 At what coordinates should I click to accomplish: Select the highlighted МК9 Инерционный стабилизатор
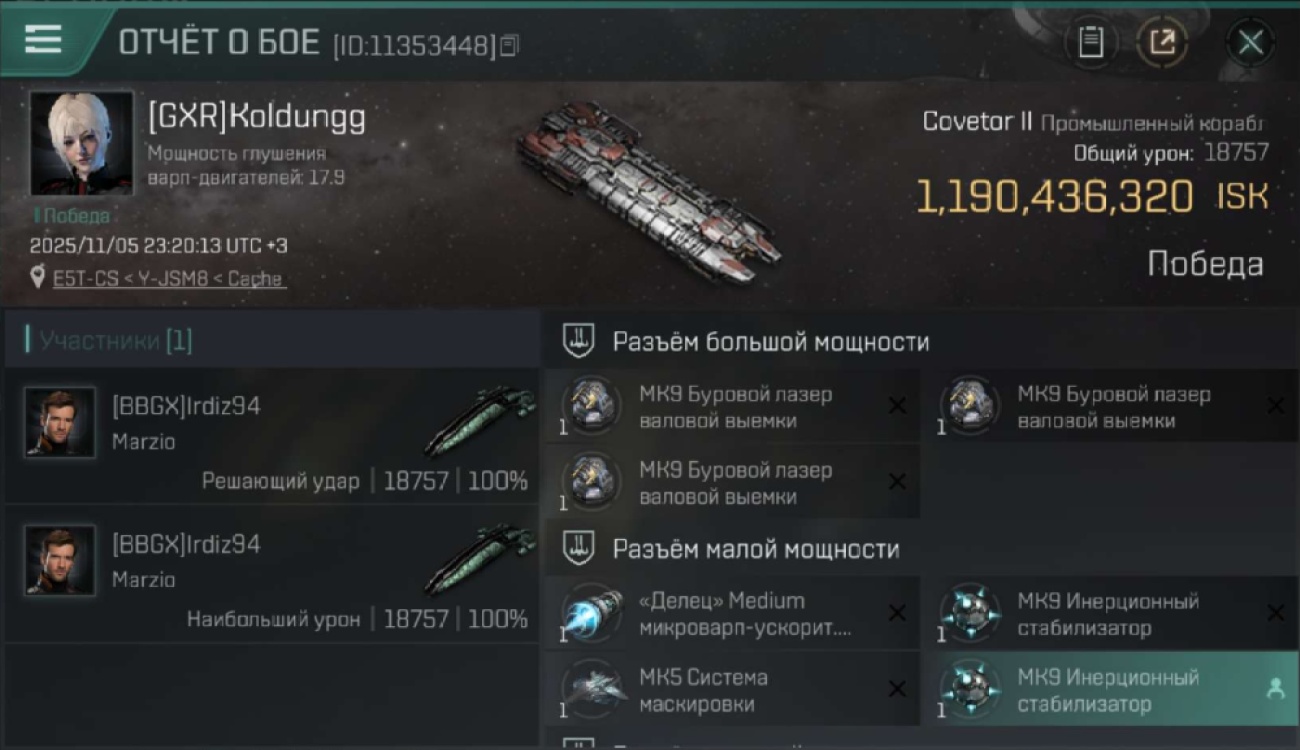(x=1111, y=690)
